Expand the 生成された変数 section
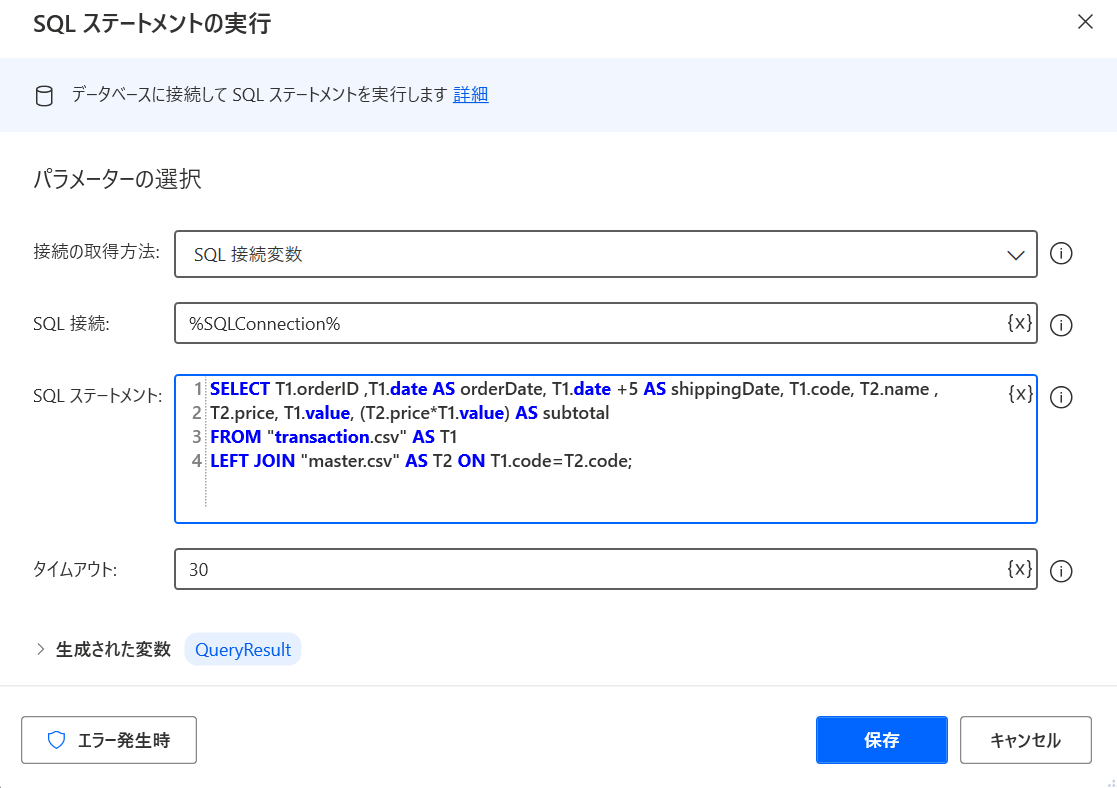Screen dimensions: 1117x788 click(41, 649)
